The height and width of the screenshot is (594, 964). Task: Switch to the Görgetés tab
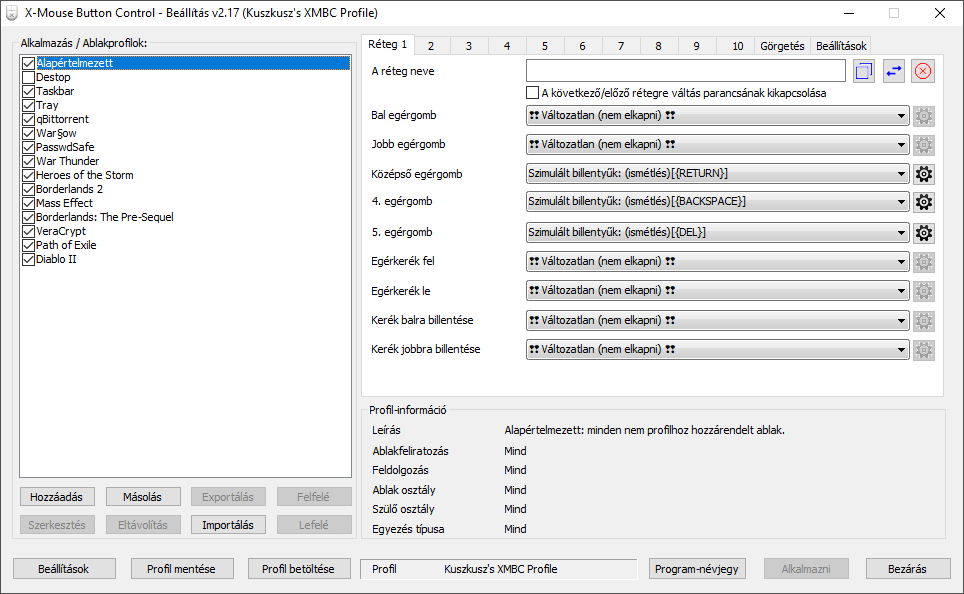point(782,46)
